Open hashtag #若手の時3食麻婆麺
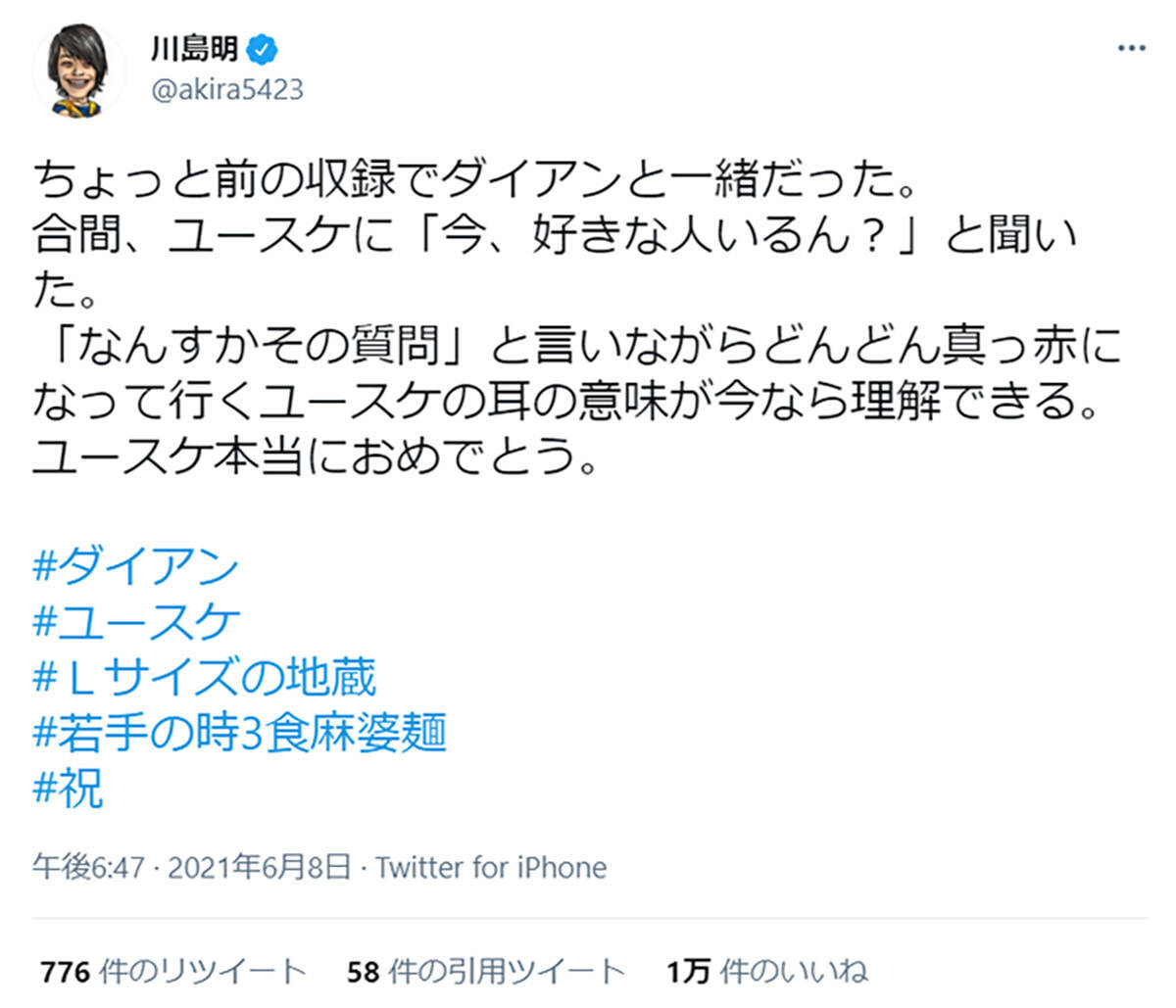Image resolution: width=1176 pixels, height=1008 pixels. [240, 732]
